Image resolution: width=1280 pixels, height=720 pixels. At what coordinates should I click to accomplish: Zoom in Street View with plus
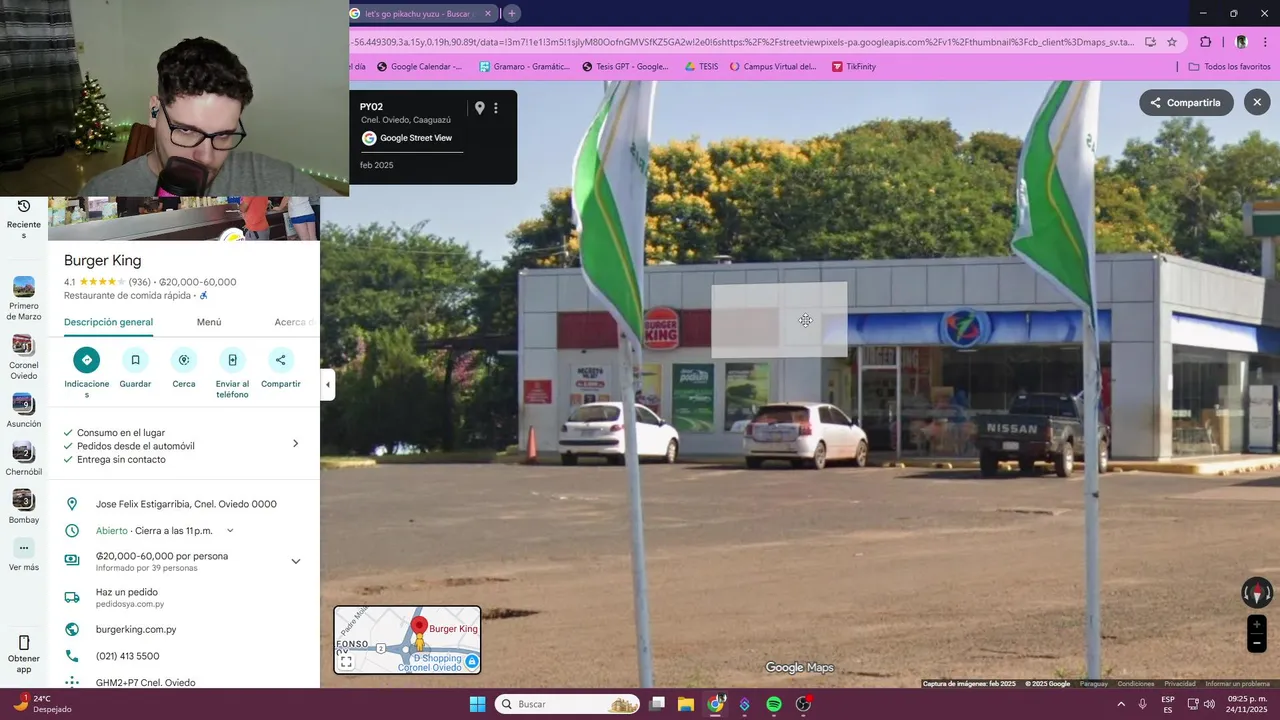(1257, 625)
